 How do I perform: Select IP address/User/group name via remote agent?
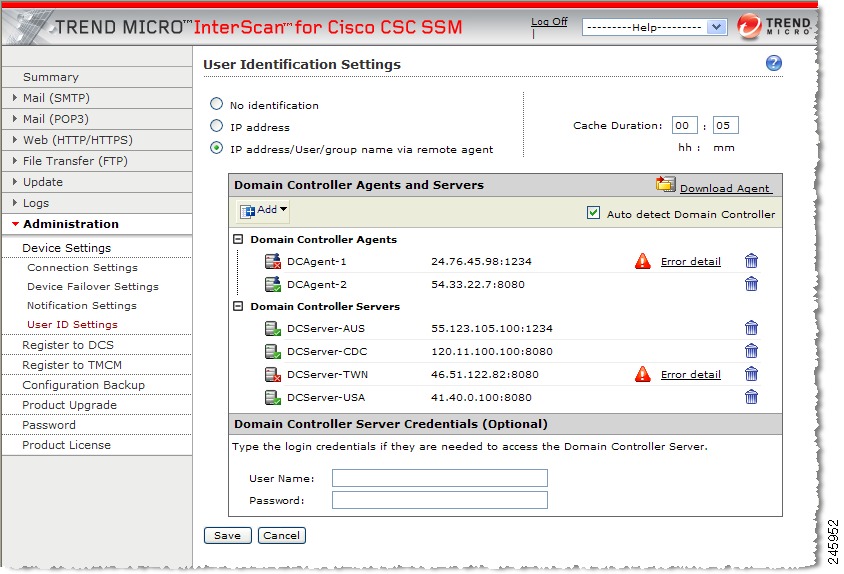click(x=216, y=148)
